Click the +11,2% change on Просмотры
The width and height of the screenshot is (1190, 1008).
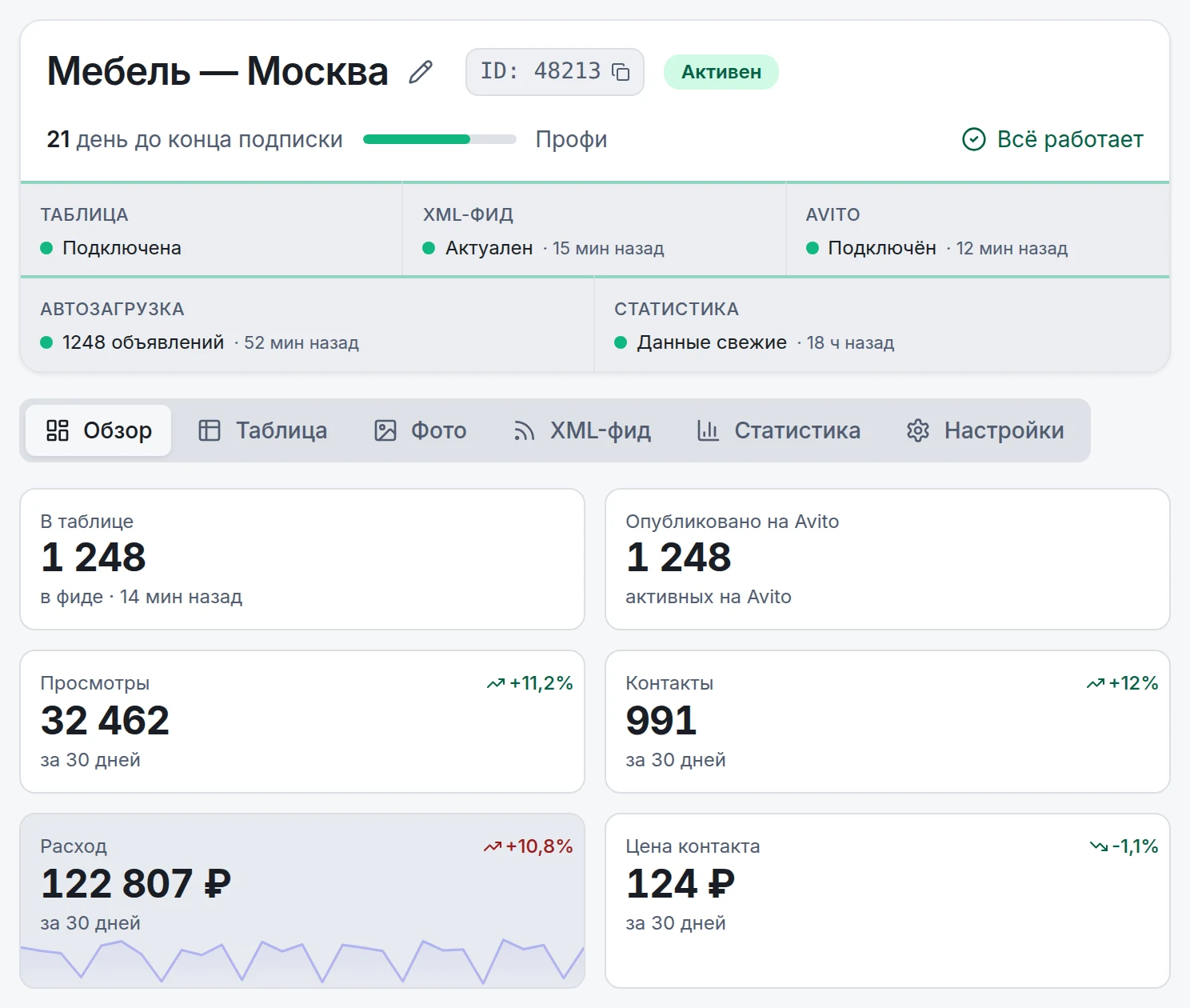(x=541, y=683)
